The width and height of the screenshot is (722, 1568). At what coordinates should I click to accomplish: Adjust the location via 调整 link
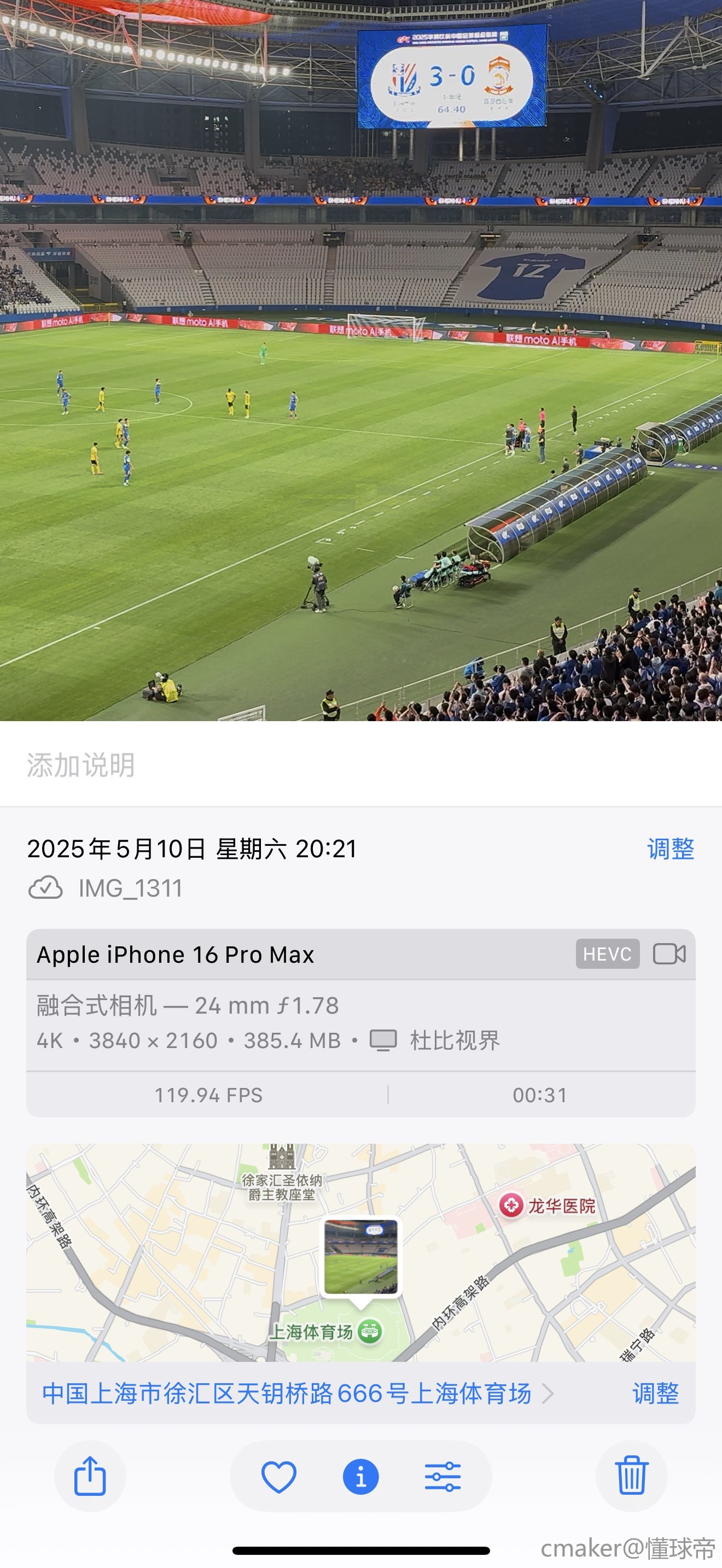coord(656,1393)
